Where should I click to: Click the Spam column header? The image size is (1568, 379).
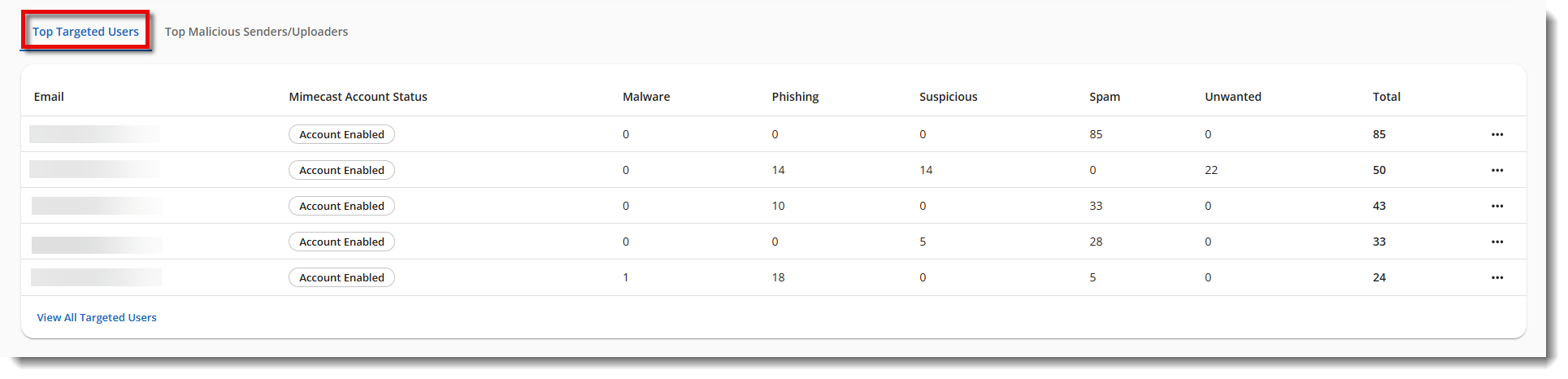1105,97
